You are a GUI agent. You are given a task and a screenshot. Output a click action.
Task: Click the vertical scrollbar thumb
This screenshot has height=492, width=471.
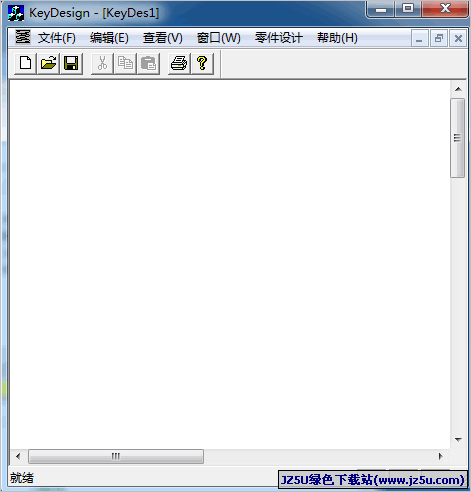(458, 138)
